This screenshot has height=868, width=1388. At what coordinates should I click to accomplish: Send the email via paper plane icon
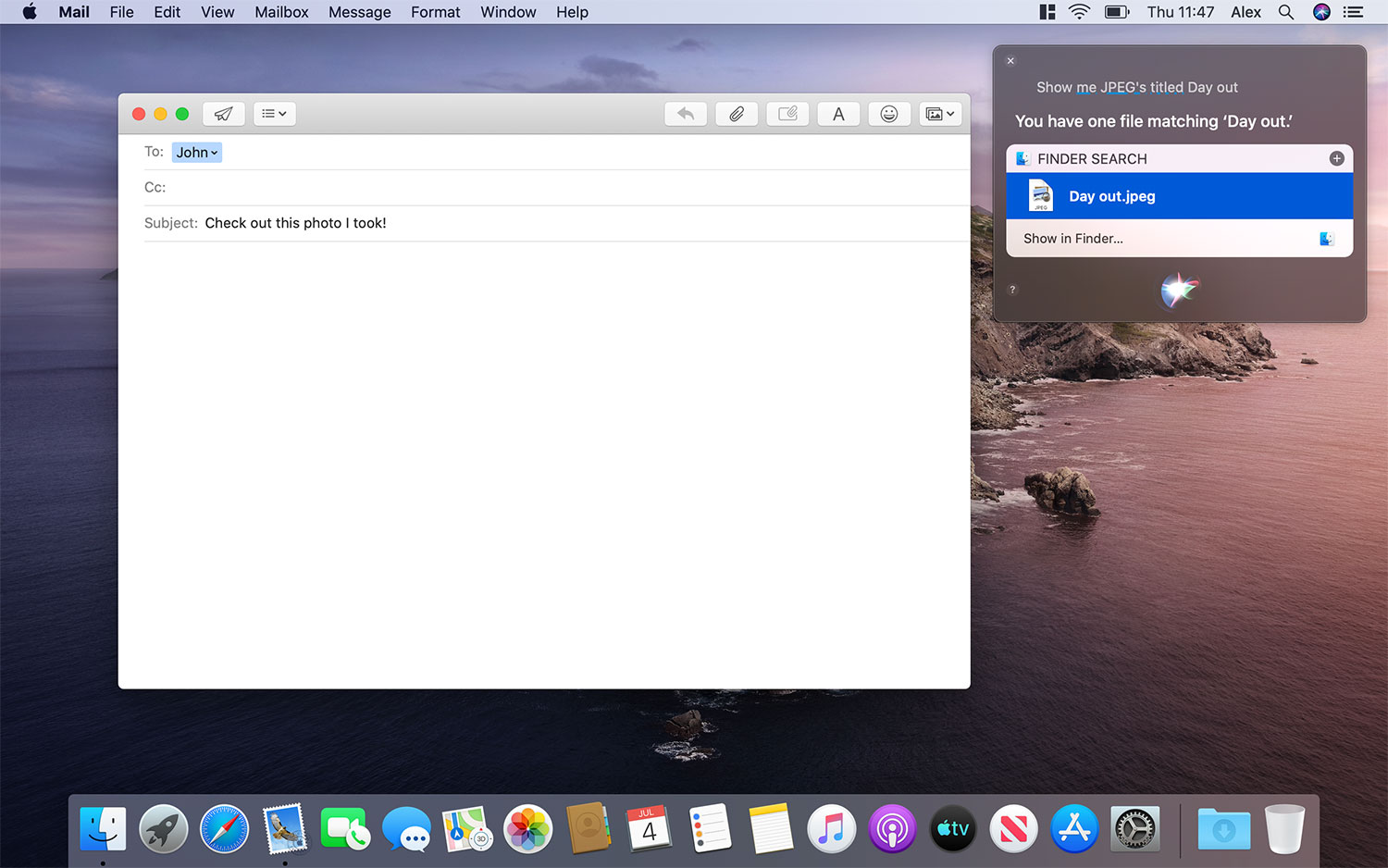tap(224, 113)
